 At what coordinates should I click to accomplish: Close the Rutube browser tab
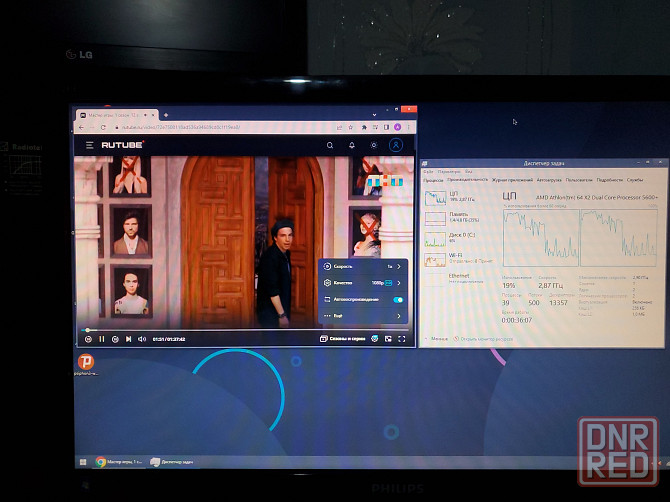pos(153,115)
